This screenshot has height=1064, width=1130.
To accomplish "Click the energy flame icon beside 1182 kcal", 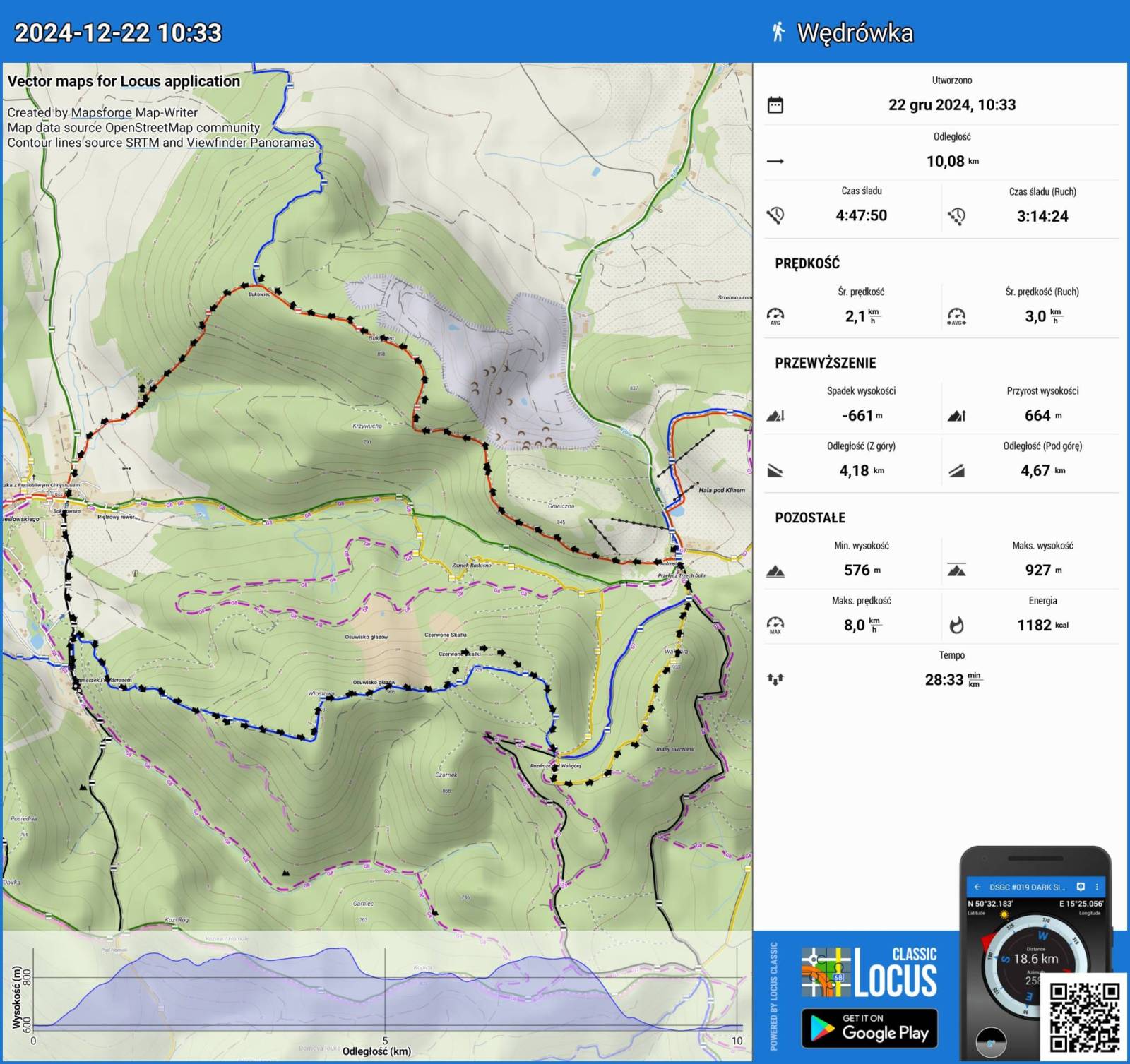I will coord(956,625).
